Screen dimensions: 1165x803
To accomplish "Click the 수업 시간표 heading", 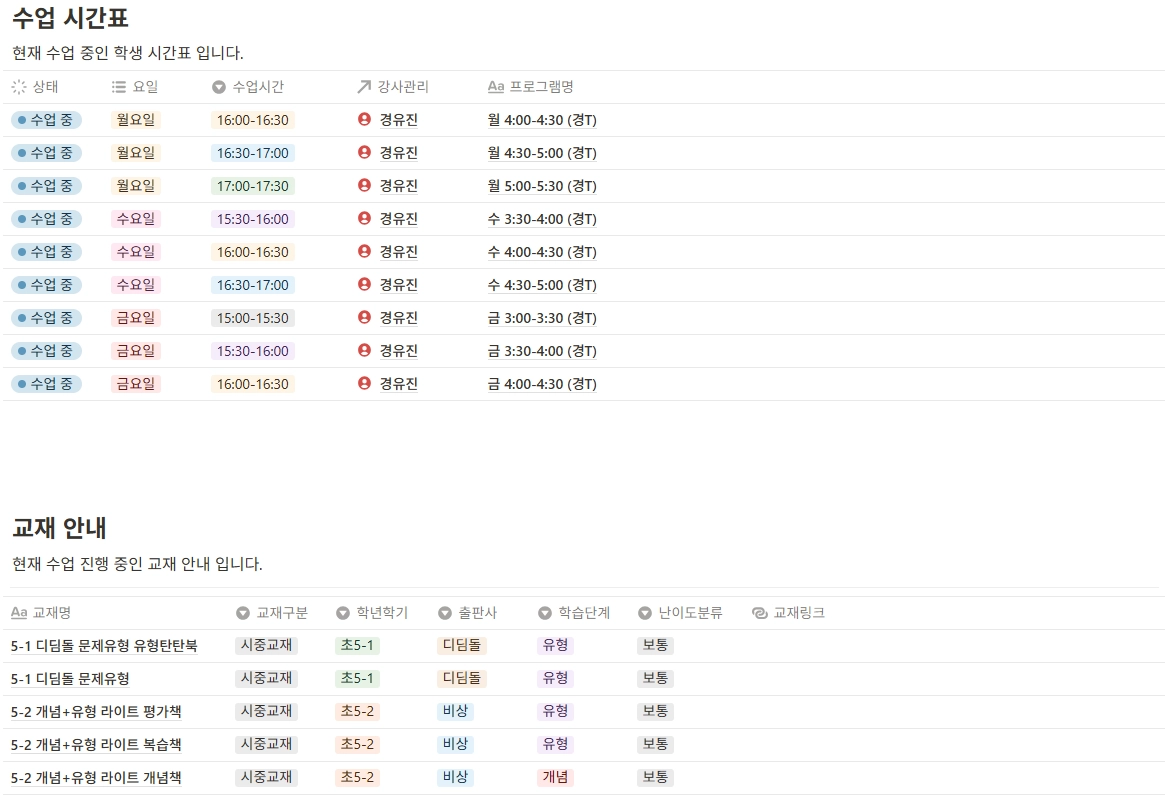I will click(x=71, y=17).
